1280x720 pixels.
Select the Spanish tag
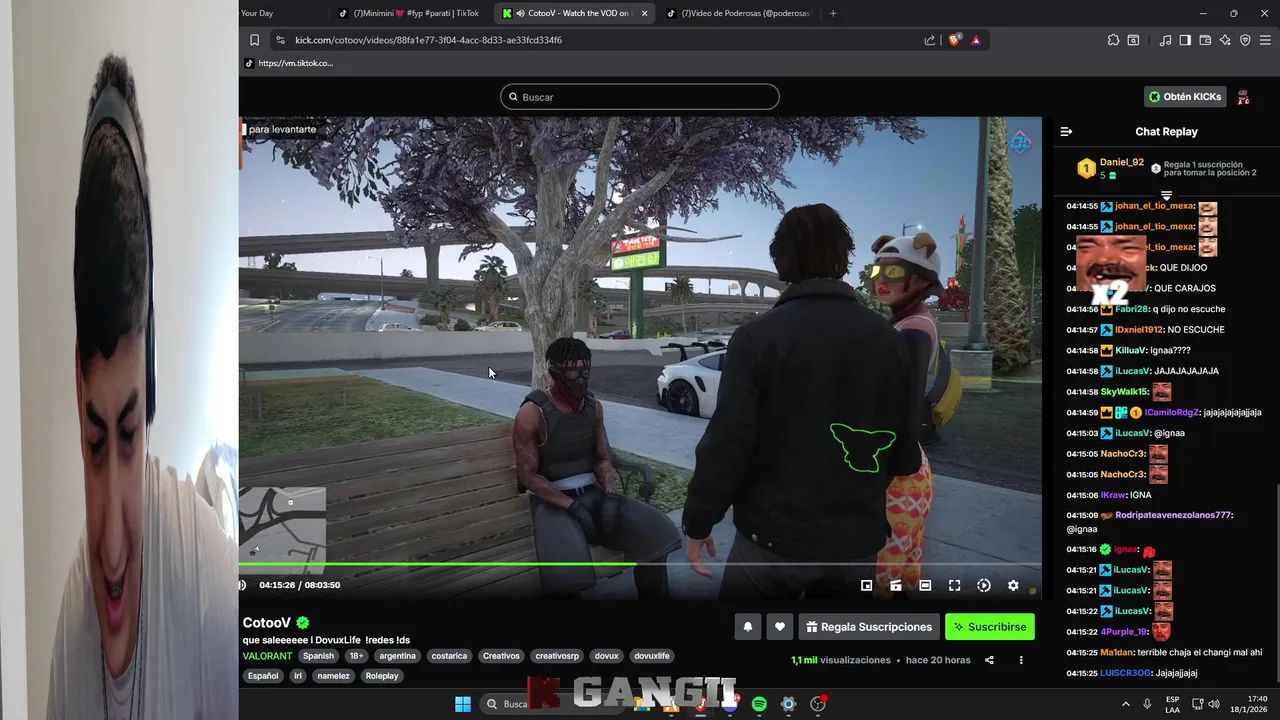point(318,656)
